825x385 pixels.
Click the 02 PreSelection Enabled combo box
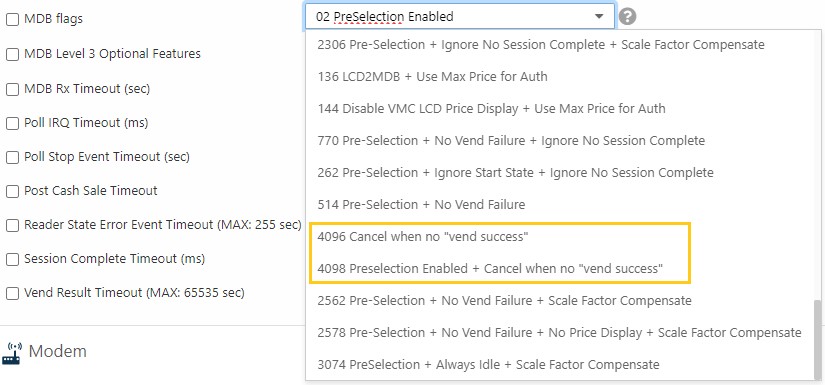click(459, 16)
